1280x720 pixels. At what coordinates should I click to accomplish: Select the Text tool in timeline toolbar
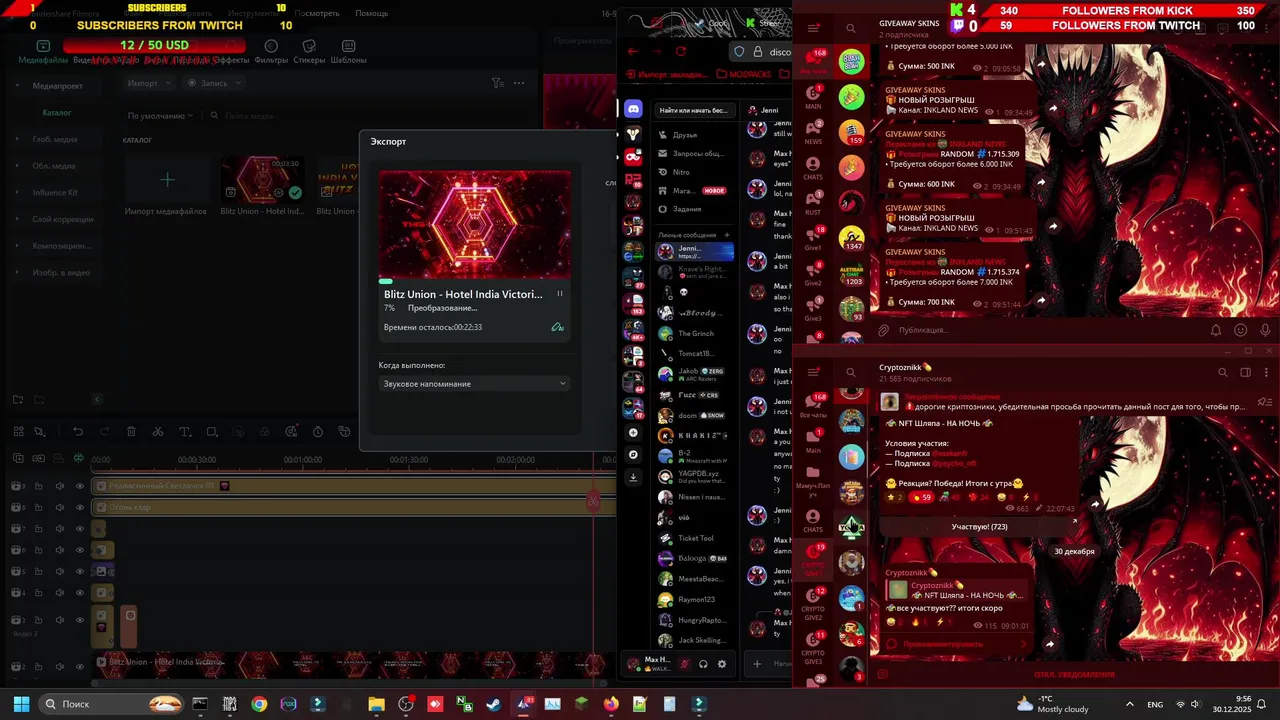(185, 432)
